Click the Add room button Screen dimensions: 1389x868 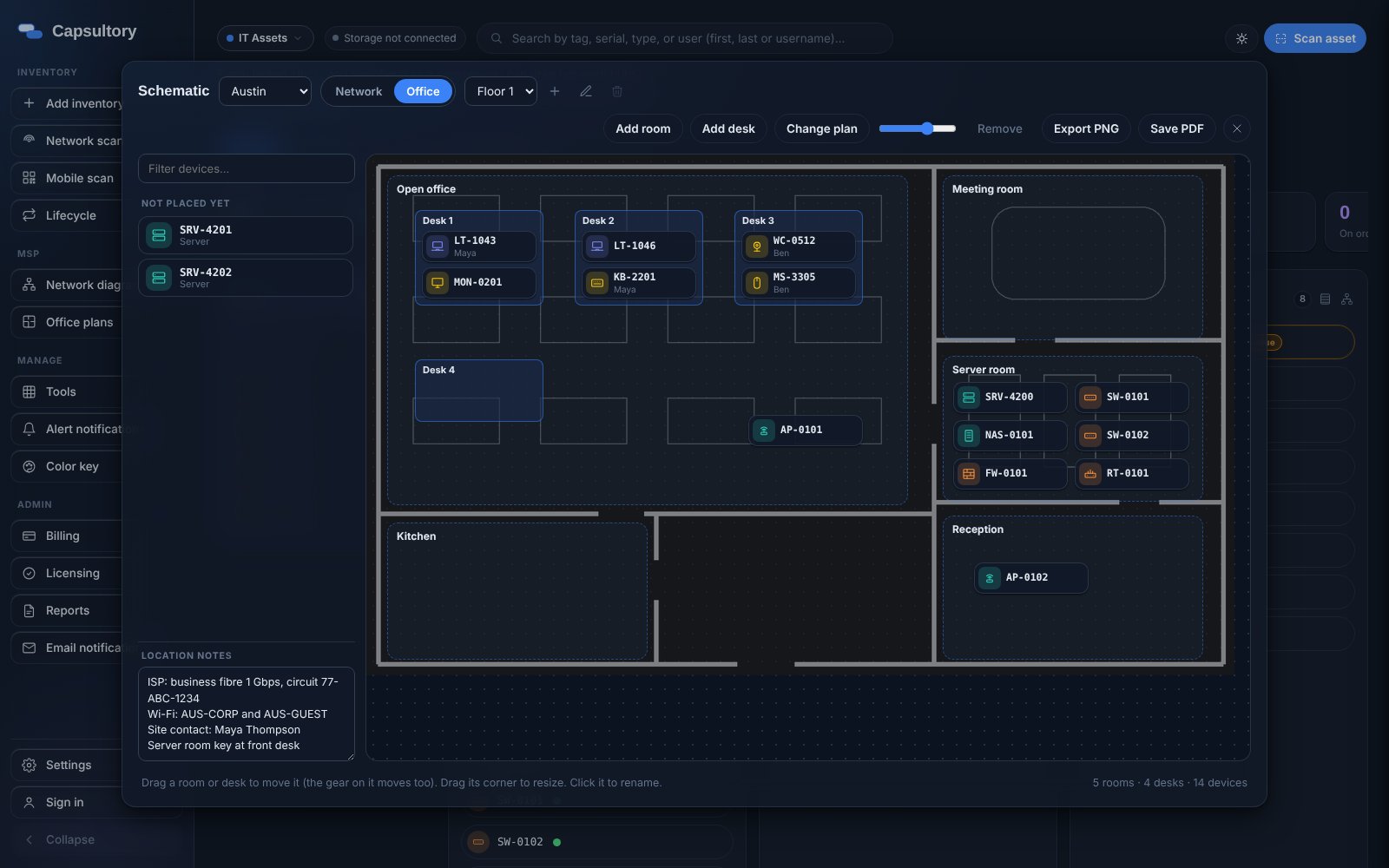pyautogui.click(x=643, y=128)
